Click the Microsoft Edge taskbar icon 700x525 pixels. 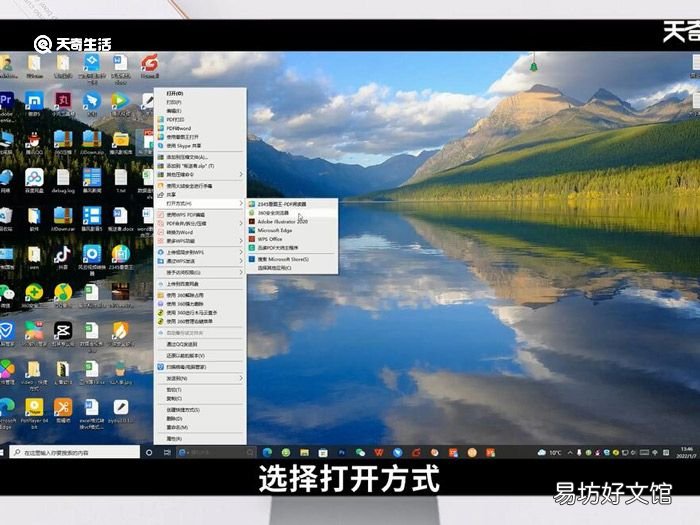click(x=267, y=452)
